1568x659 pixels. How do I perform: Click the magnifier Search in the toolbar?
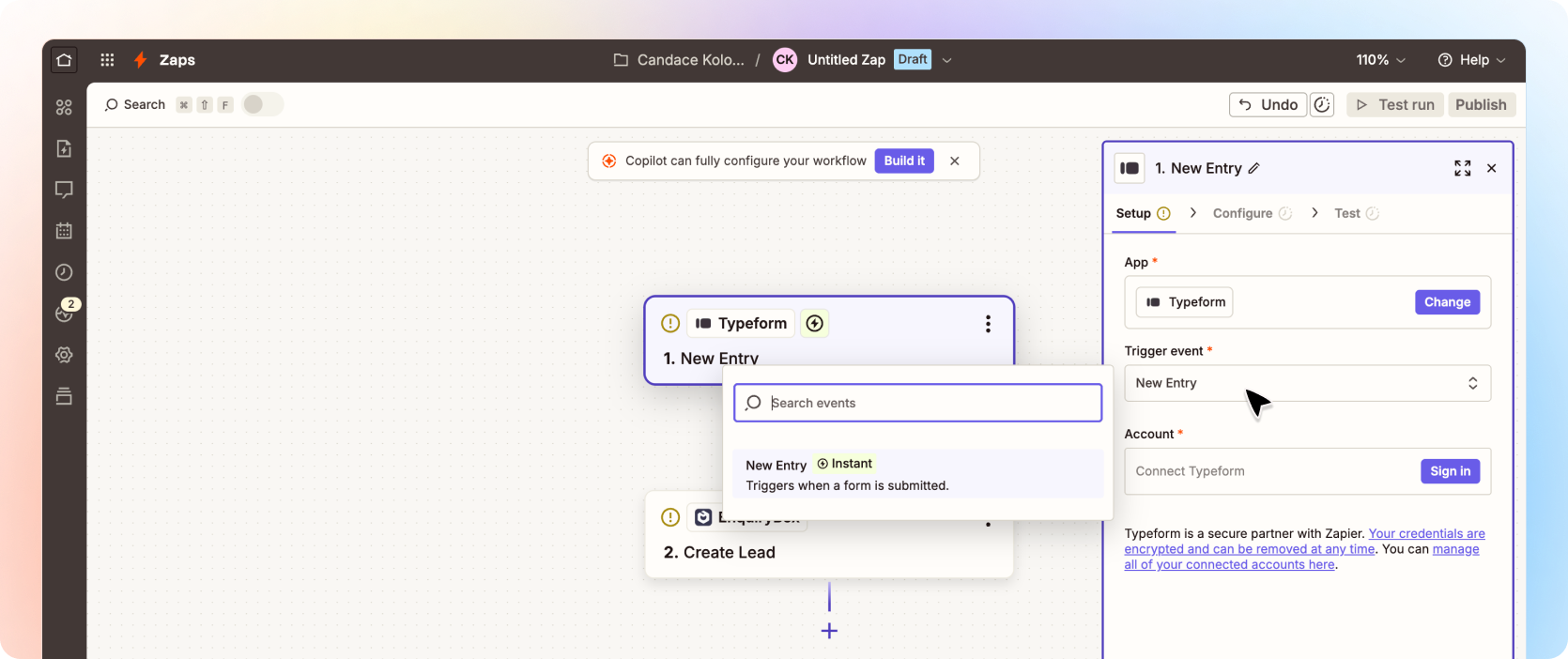[135, 104]
